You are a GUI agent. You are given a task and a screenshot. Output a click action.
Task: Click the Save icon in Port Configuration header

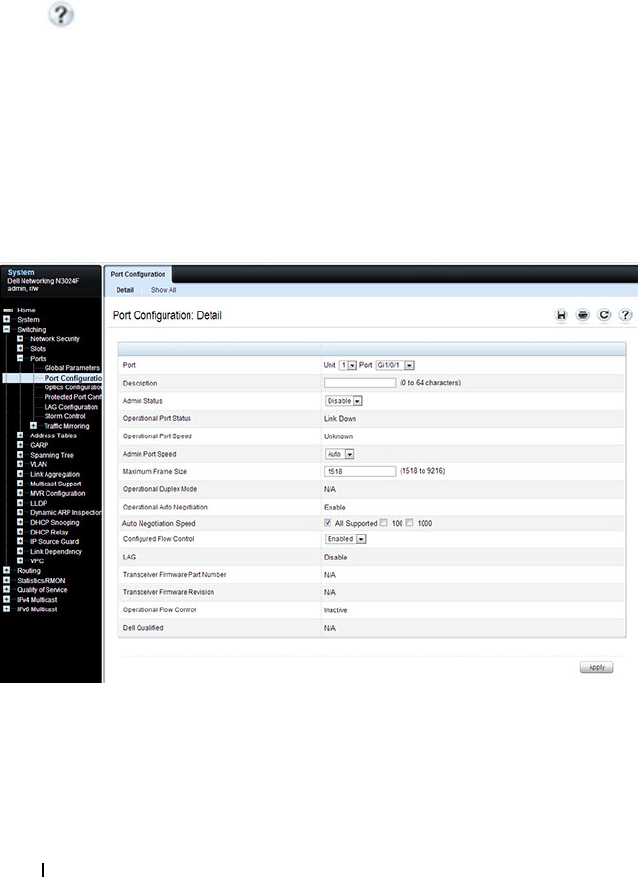[561, 315]
